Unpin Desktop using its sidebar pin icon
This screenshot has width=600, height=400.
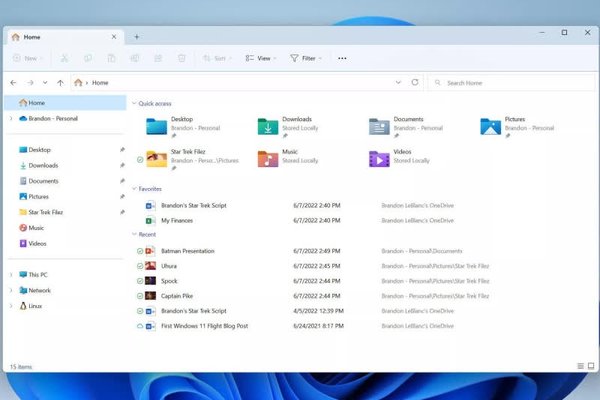pos(122,150)
